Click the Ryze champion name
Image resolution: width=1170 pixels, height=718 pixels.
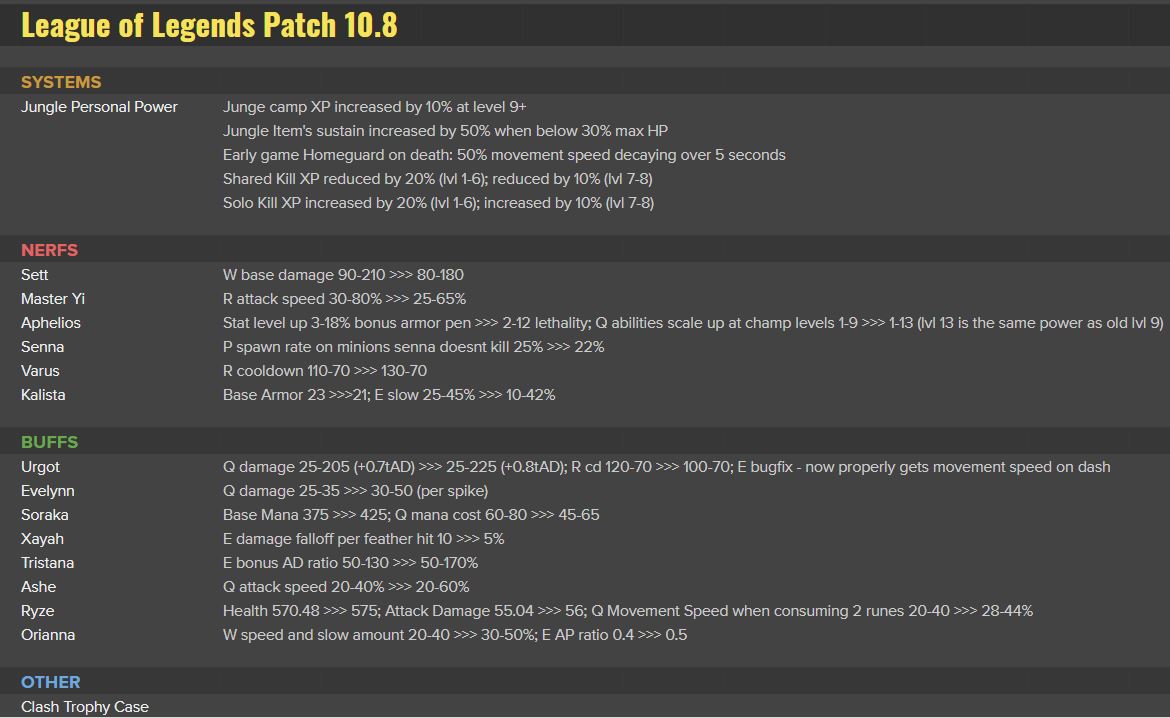click(x=37, y=611)
